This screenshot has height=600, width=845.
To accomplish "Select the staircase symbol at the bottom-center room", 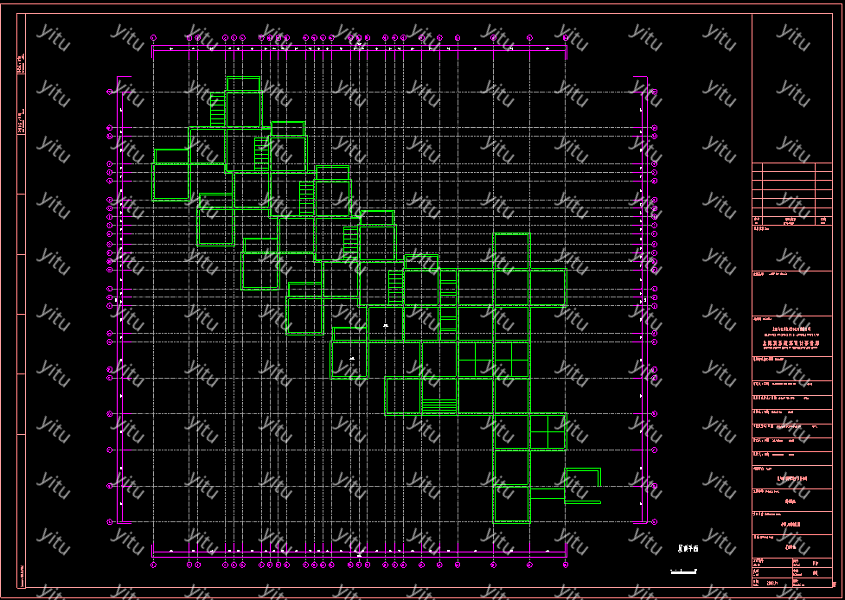I will pos(439,405).
